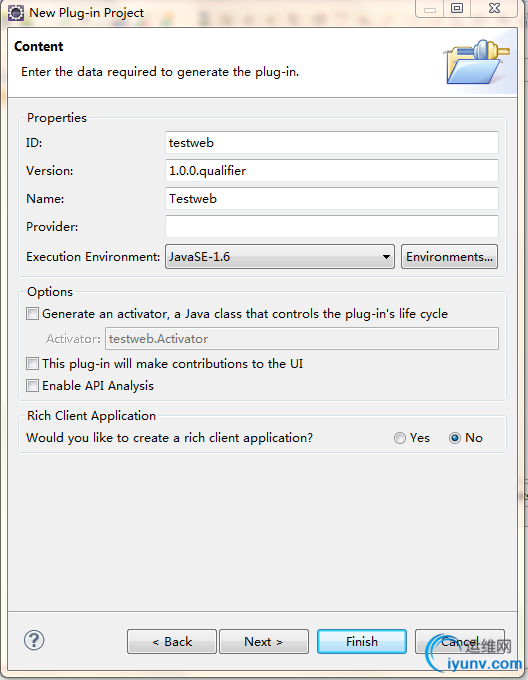Proceed with the Next button

click(264, 641)
